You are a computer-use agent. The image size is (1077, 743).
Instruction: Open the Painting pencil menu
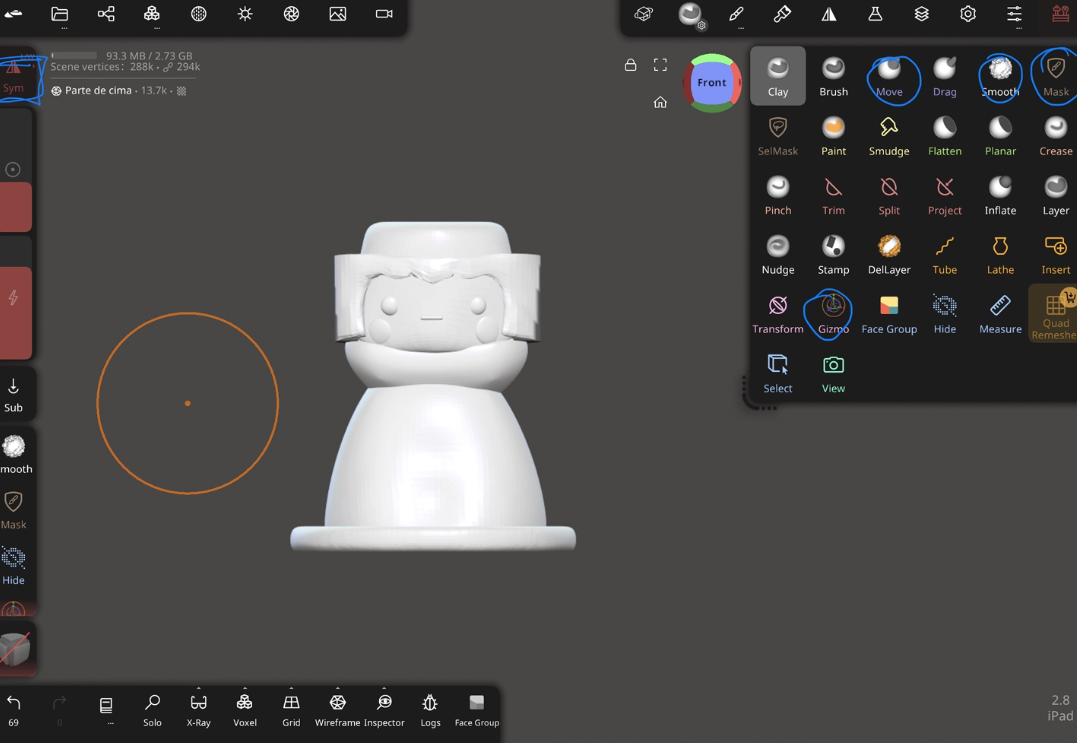click(736, 14)
